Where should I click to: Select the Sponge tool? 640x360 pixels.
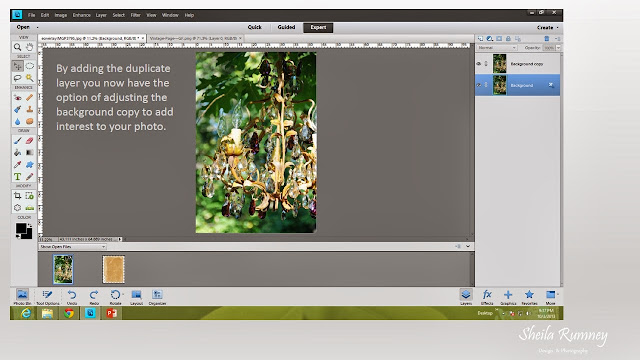29,121
